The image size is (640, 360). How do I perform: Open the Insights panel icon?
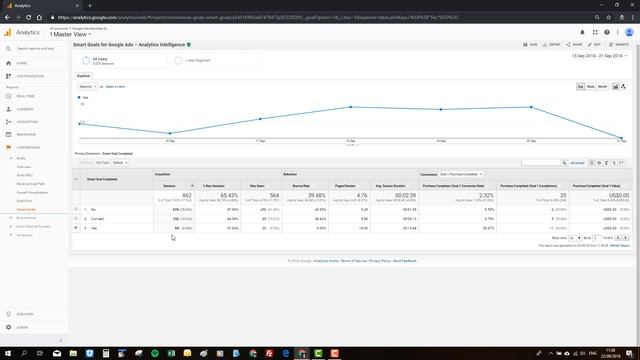click(x=611, y=44)
